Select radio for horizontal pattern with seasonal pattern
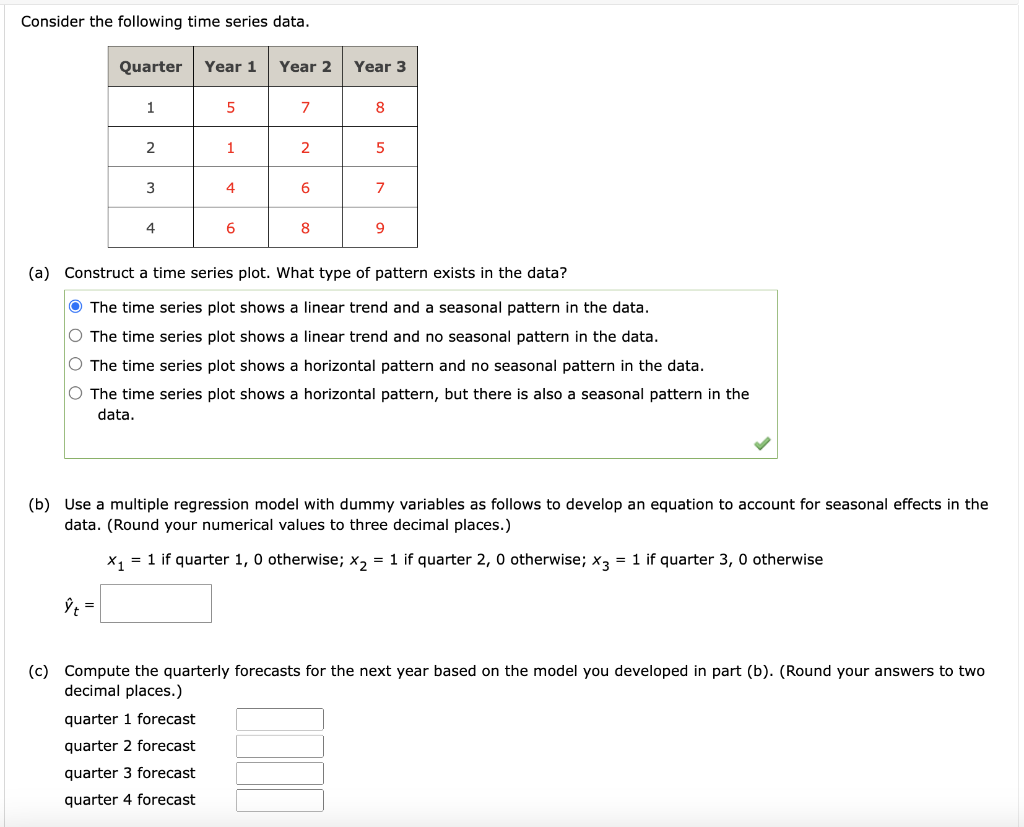Viewport: 1024px width, 827px height. tap(75, 392)
